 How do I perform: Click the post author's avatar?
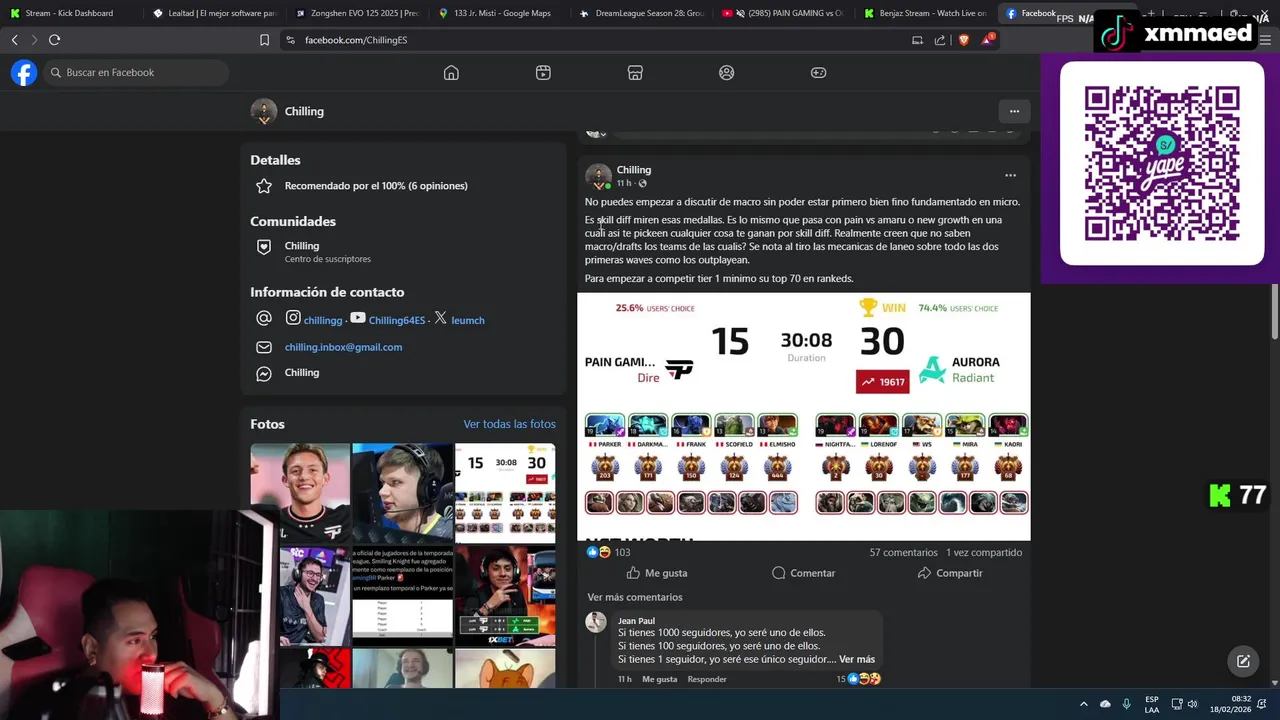point(598,176)
